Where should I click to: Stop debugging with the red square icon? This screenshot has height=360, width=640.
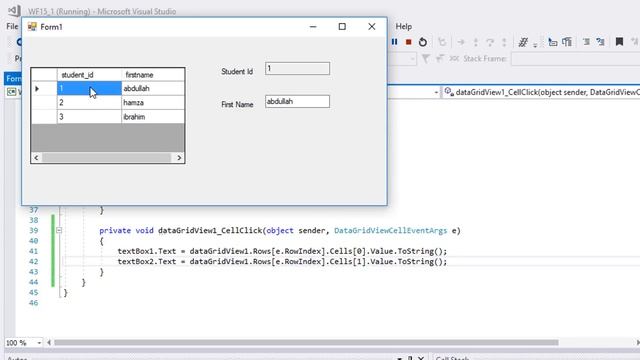(x=408, y=42)
